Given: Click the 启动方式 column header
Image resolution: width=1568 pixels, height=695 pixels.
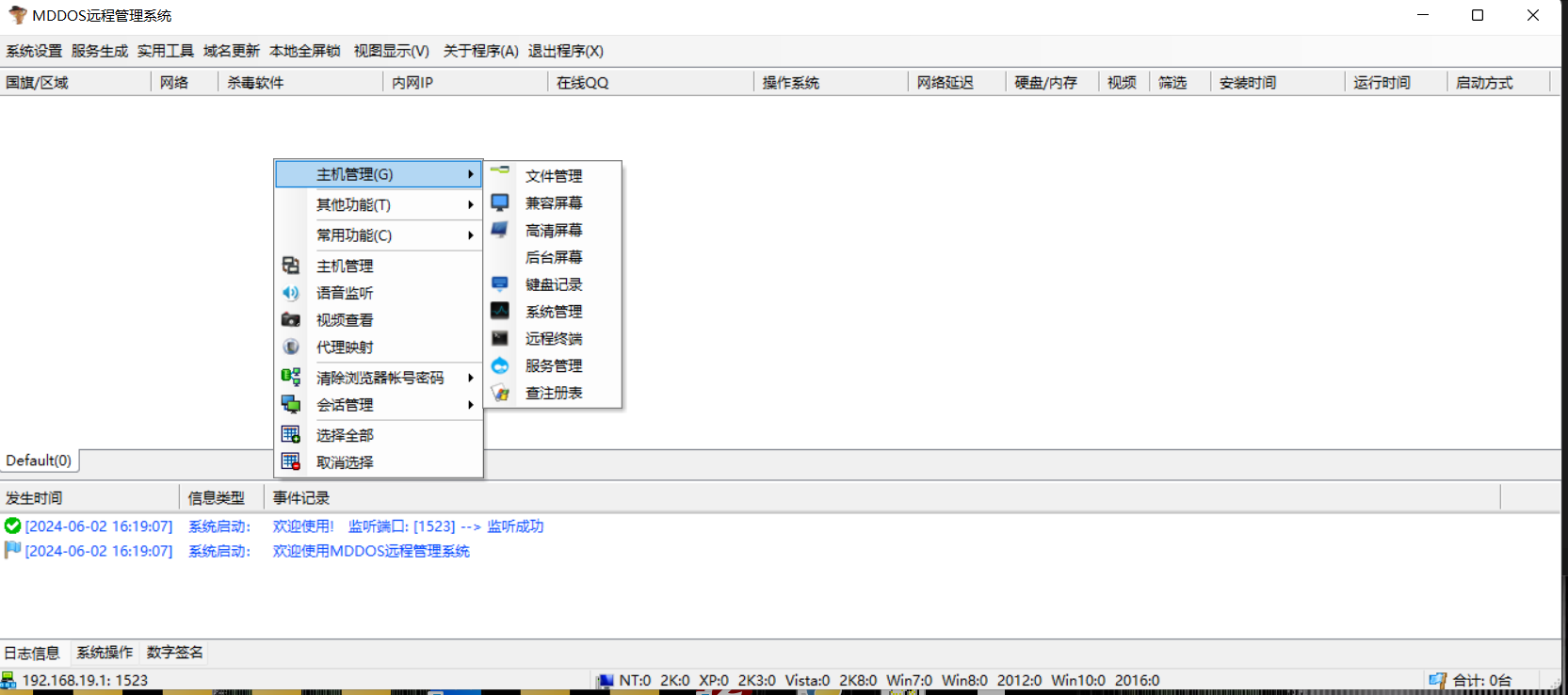Looking at the screenshot, I should point(1499,83).
